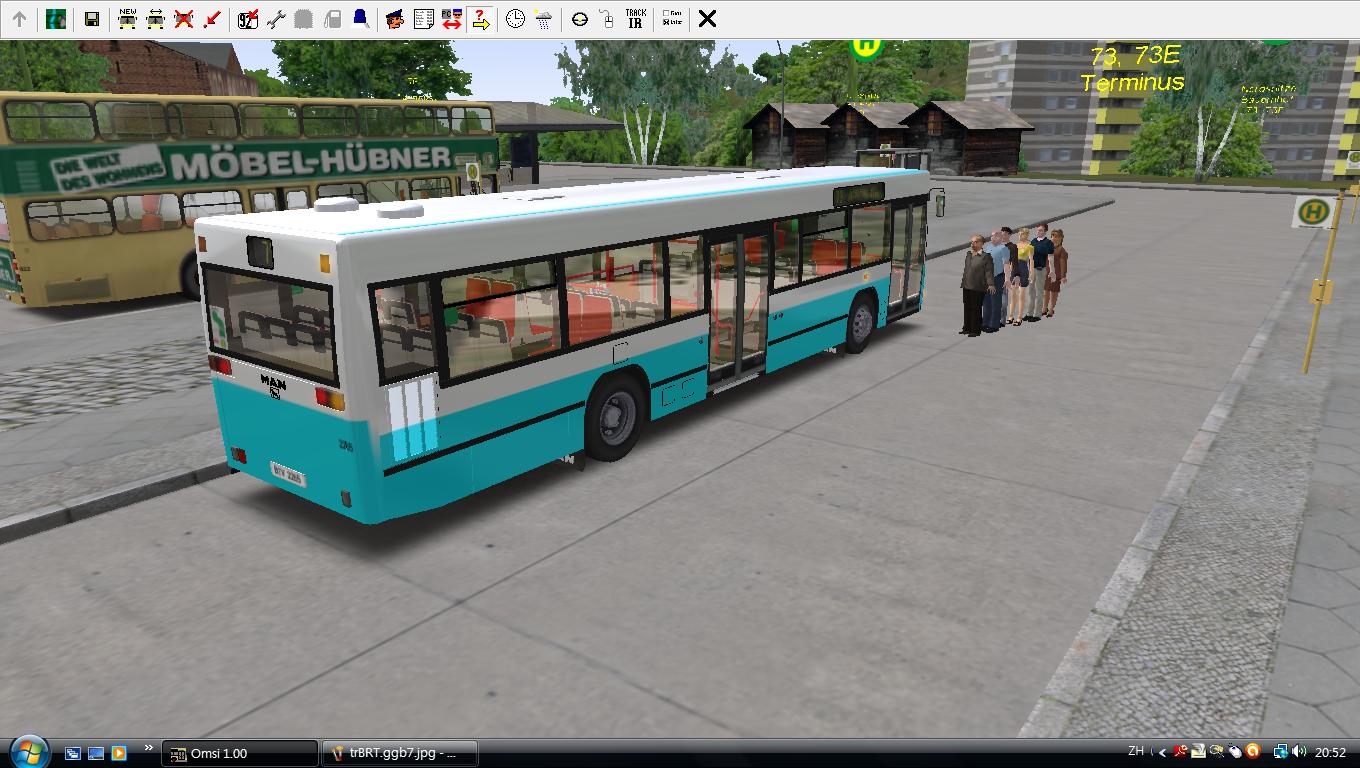Save the situation with the floppy disk icon
This screenshot has height=768, width=1360.
click(91, 19)
